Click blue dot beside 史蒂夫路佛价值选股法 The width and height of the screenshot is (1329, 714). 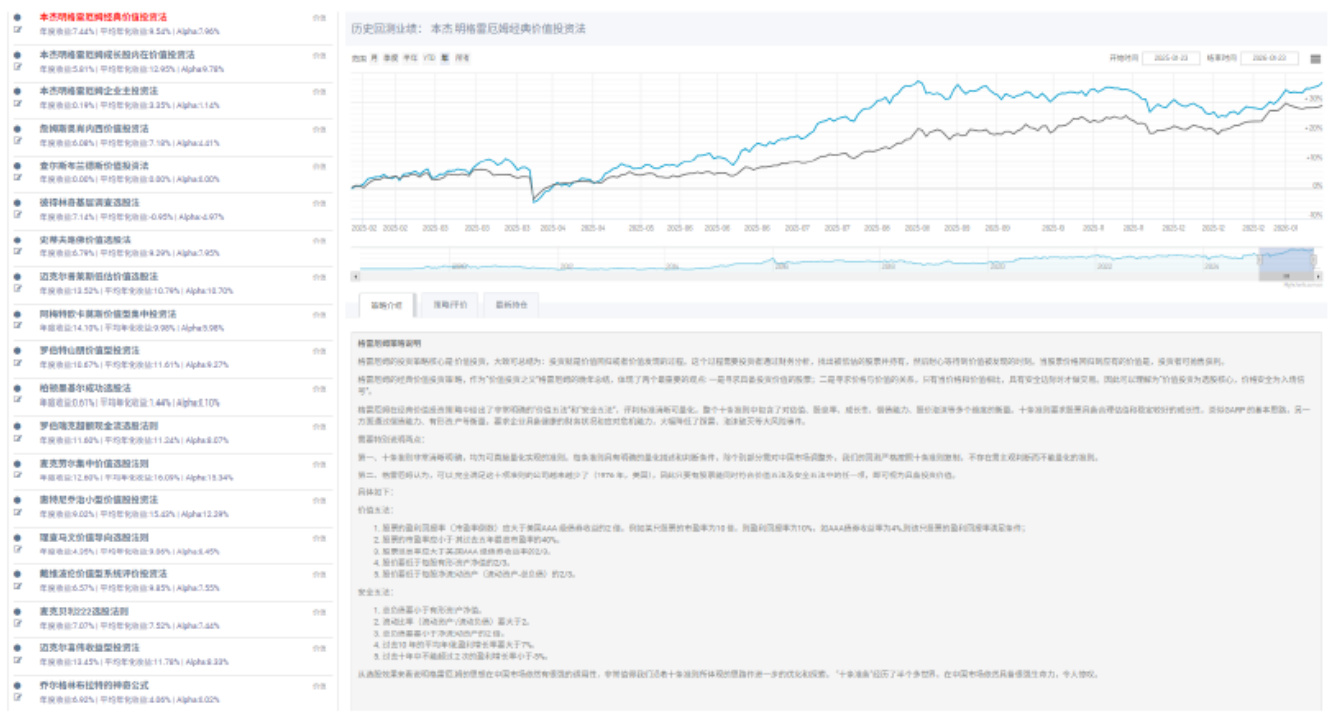click(x=17, y=239)
